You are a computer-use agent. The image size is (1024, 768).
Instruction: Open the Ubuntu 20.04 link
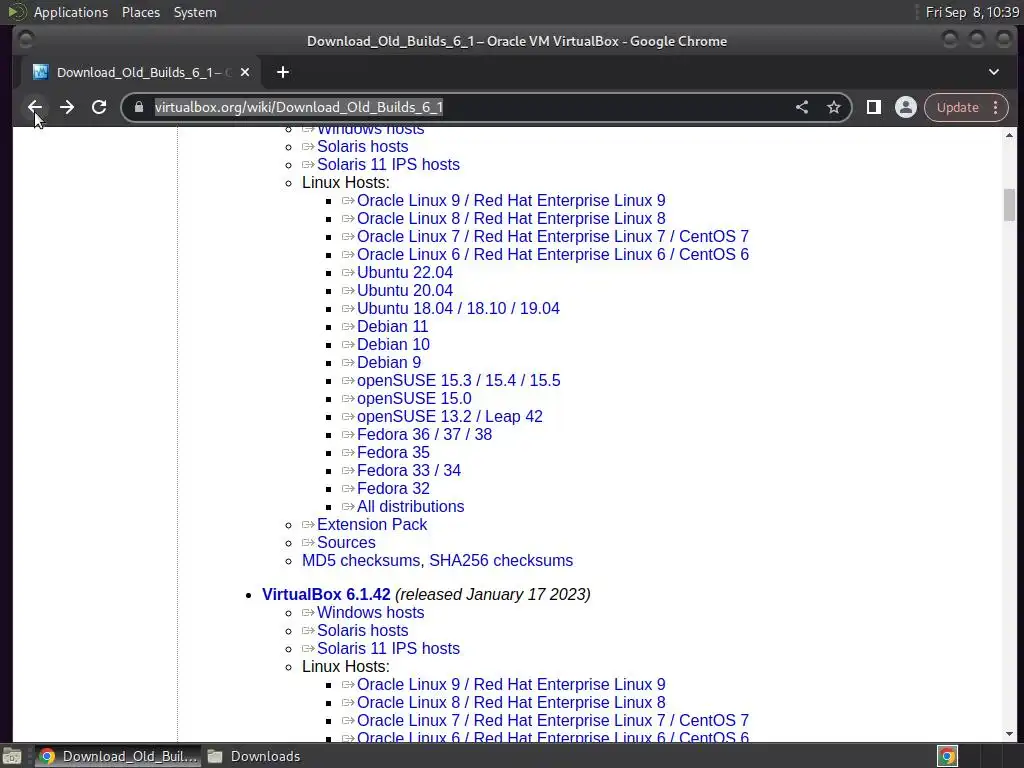click(x=404, y=291)
